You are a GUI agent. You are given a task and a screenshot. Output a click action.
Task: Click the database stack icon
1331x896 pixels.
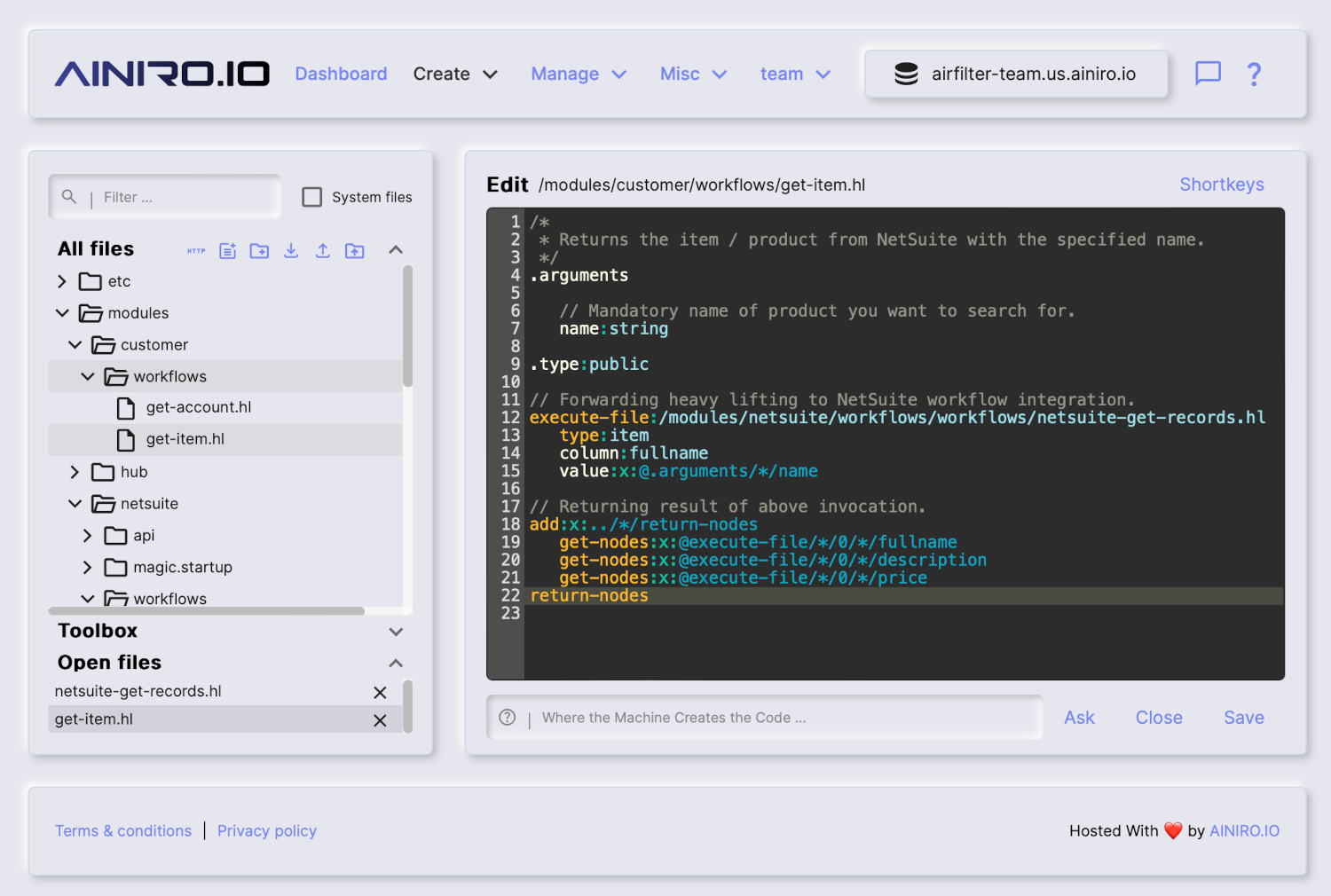906,74
